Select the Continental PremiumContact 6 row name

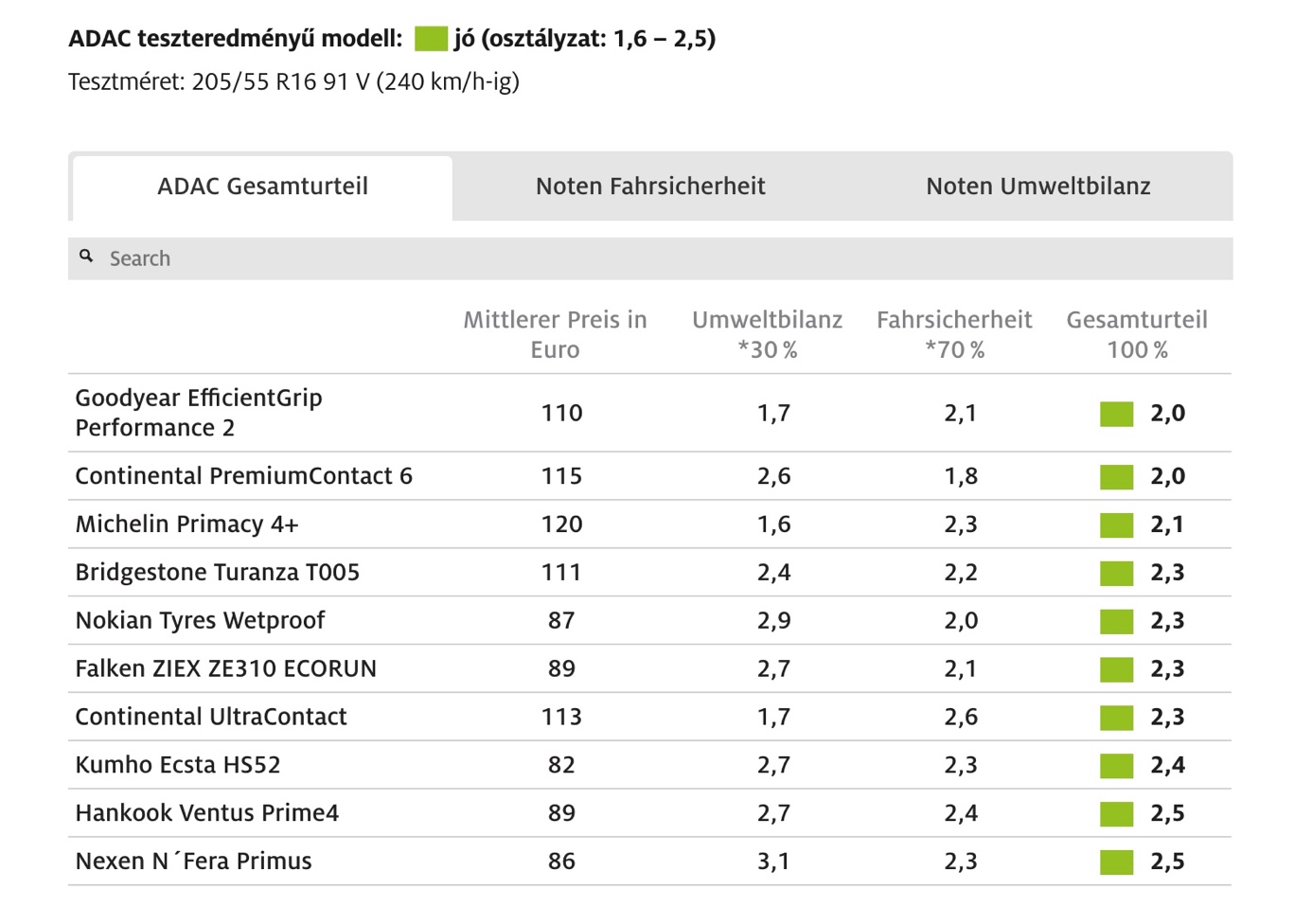(x=243, y=476)
